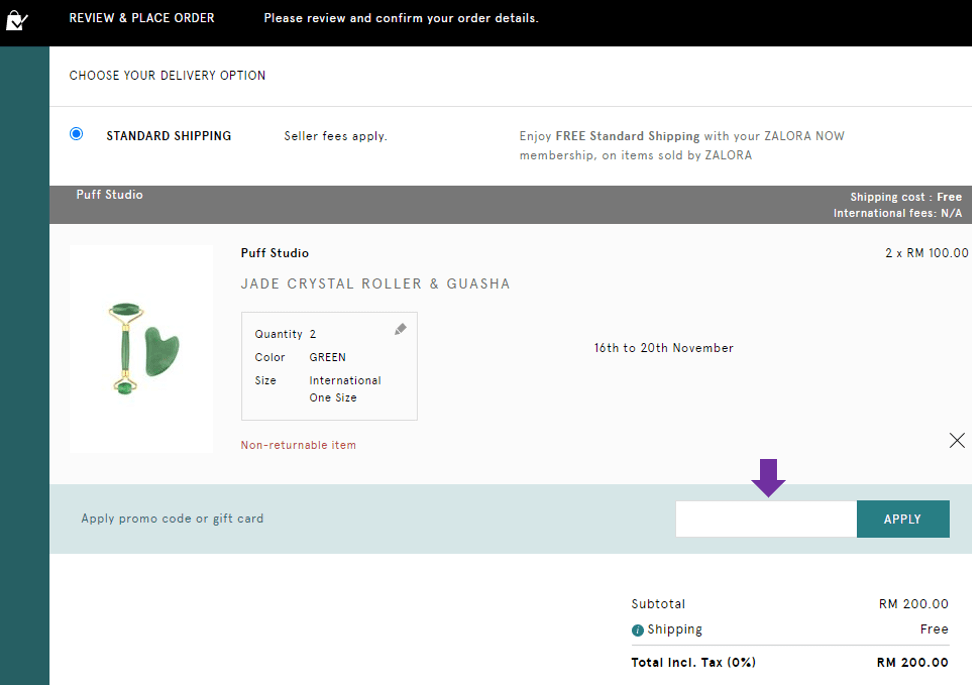Open the Shipping info icon
The height and width of the screenshot is (685, 972).
[637, 630]
